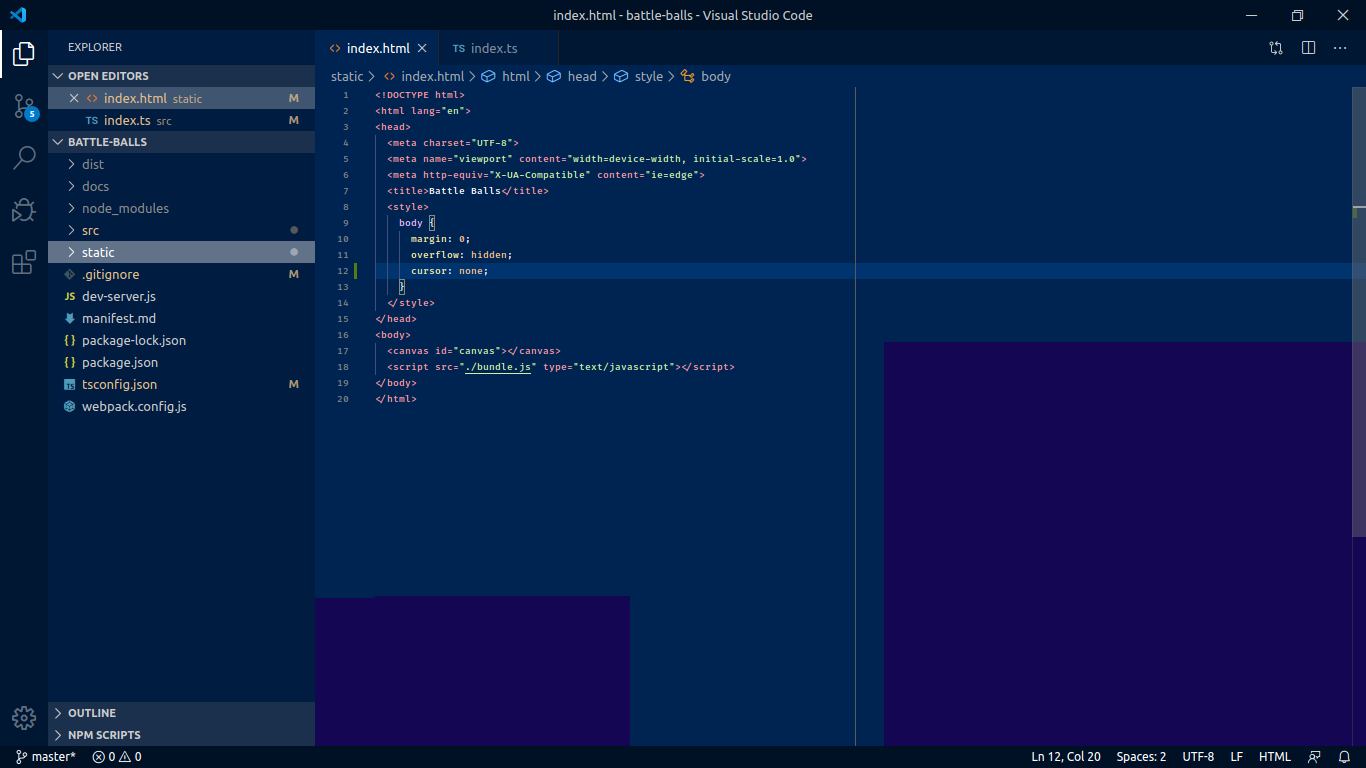Open the Explorer view icon
This screenshot has height=768, width=1366.
point(23,53)
